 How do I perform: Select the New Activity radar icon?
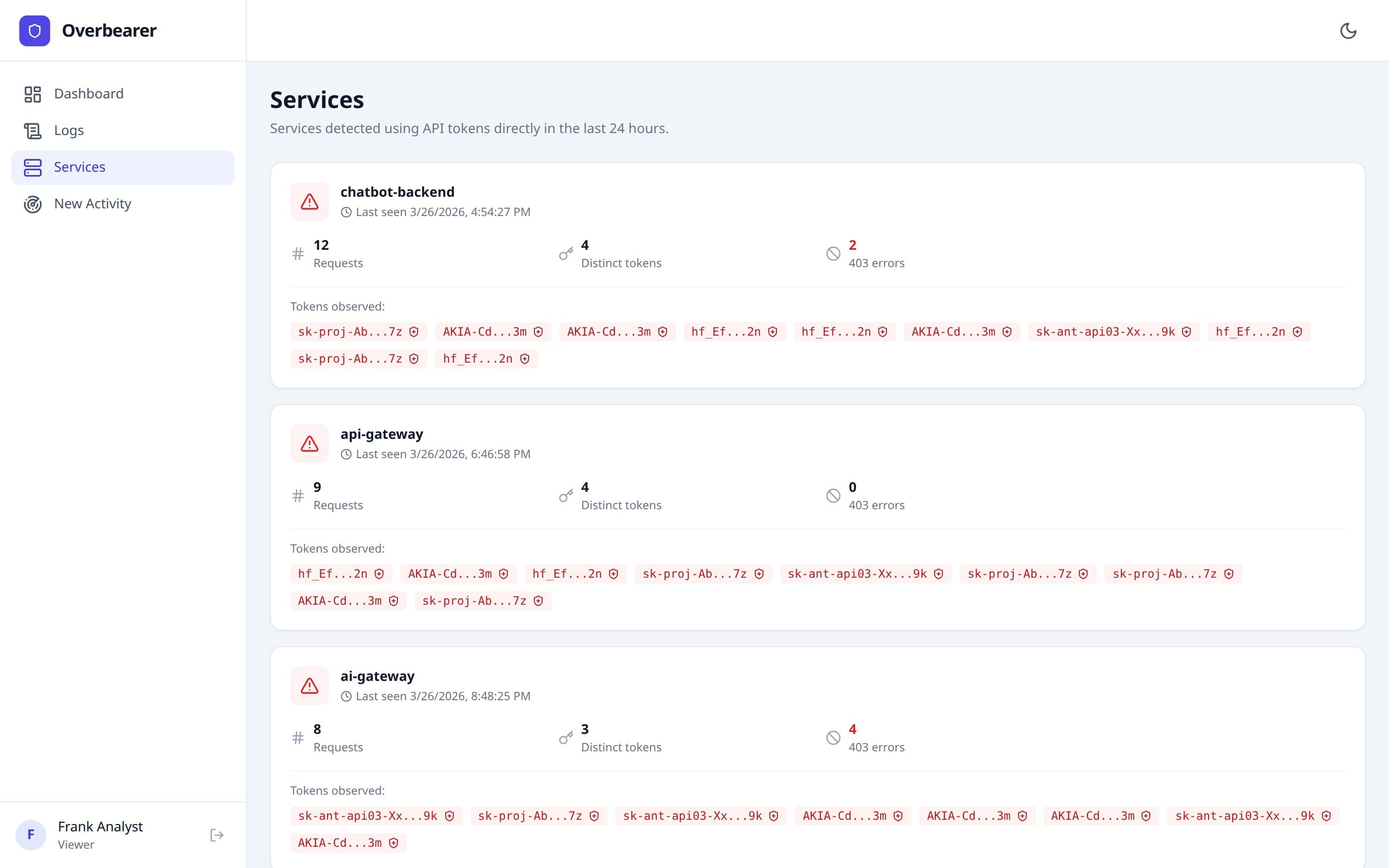(33, 204)
